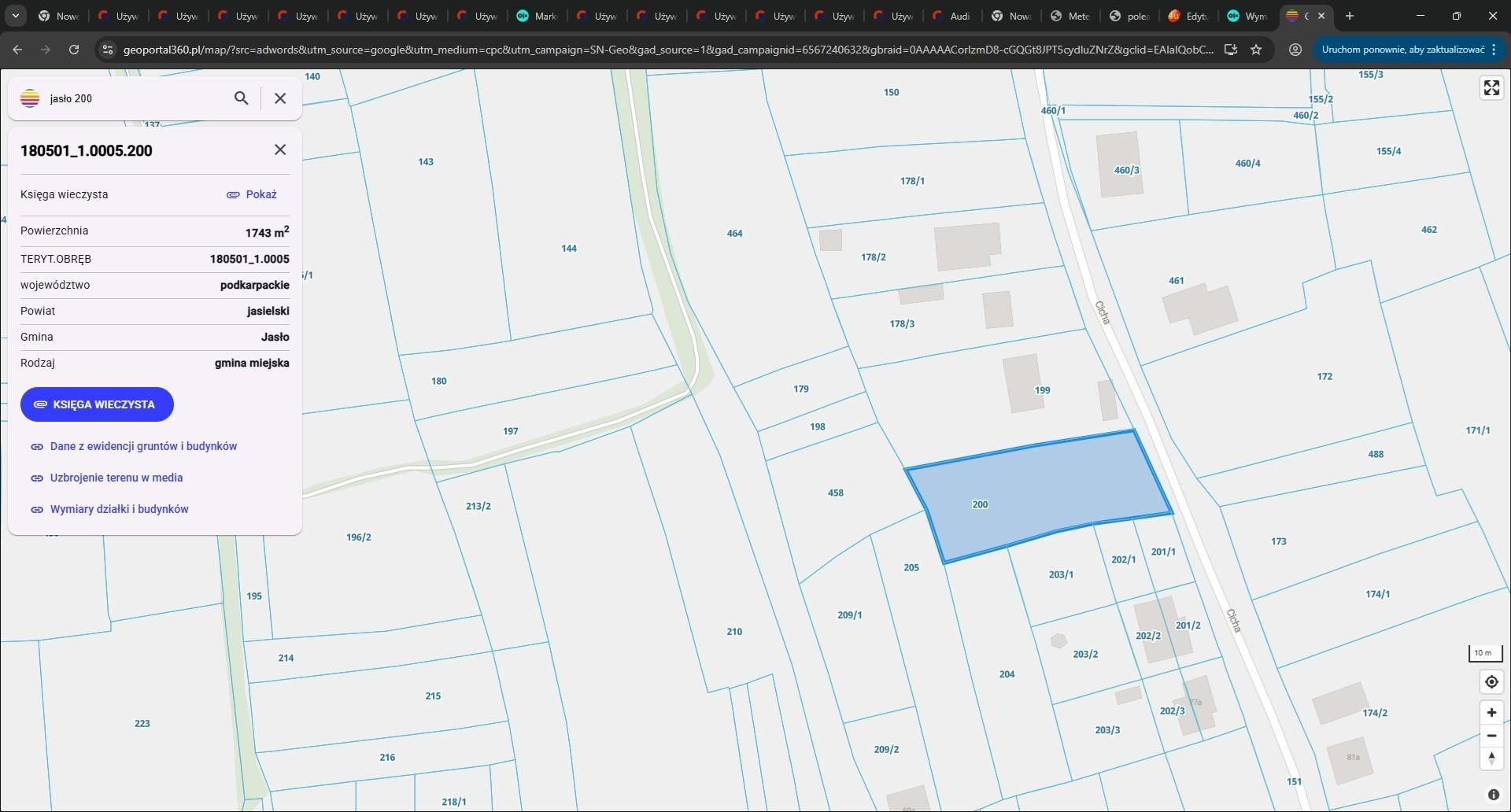Viewport: 1511px width, 812px height.
Task: Click parcel label 205 on map
Action: (911, 567)
